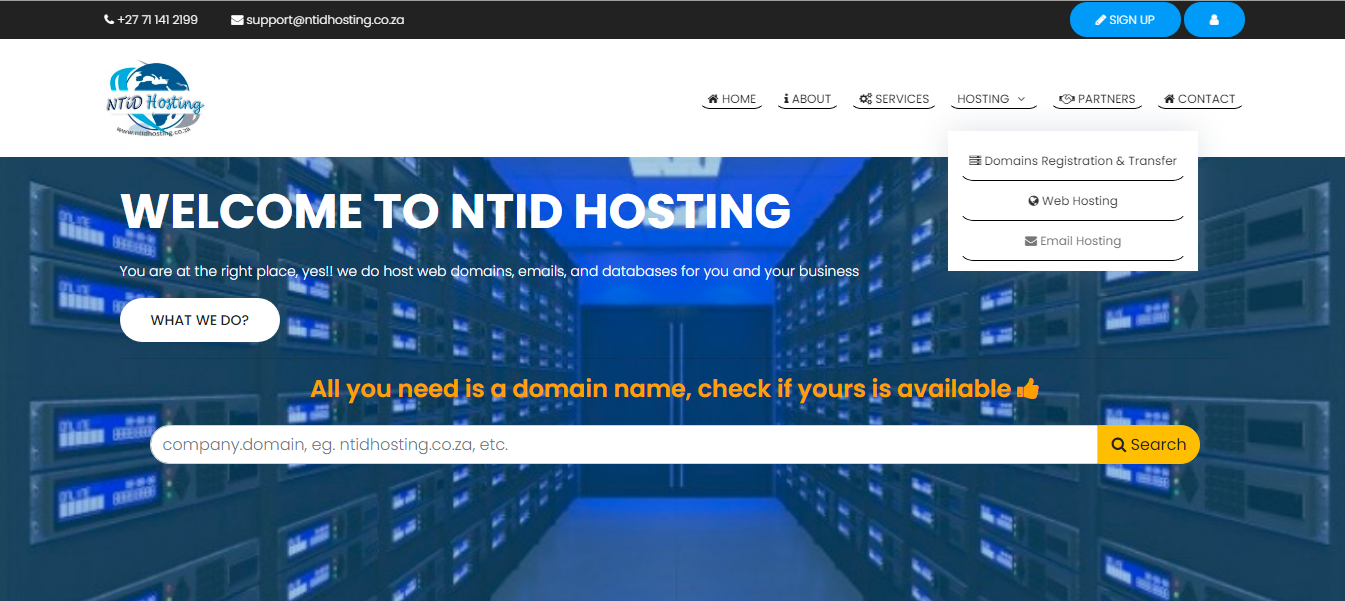The height and width of the screenshot is (601, 1345).
Task: Click the user account icon button
Action: 1213,20
